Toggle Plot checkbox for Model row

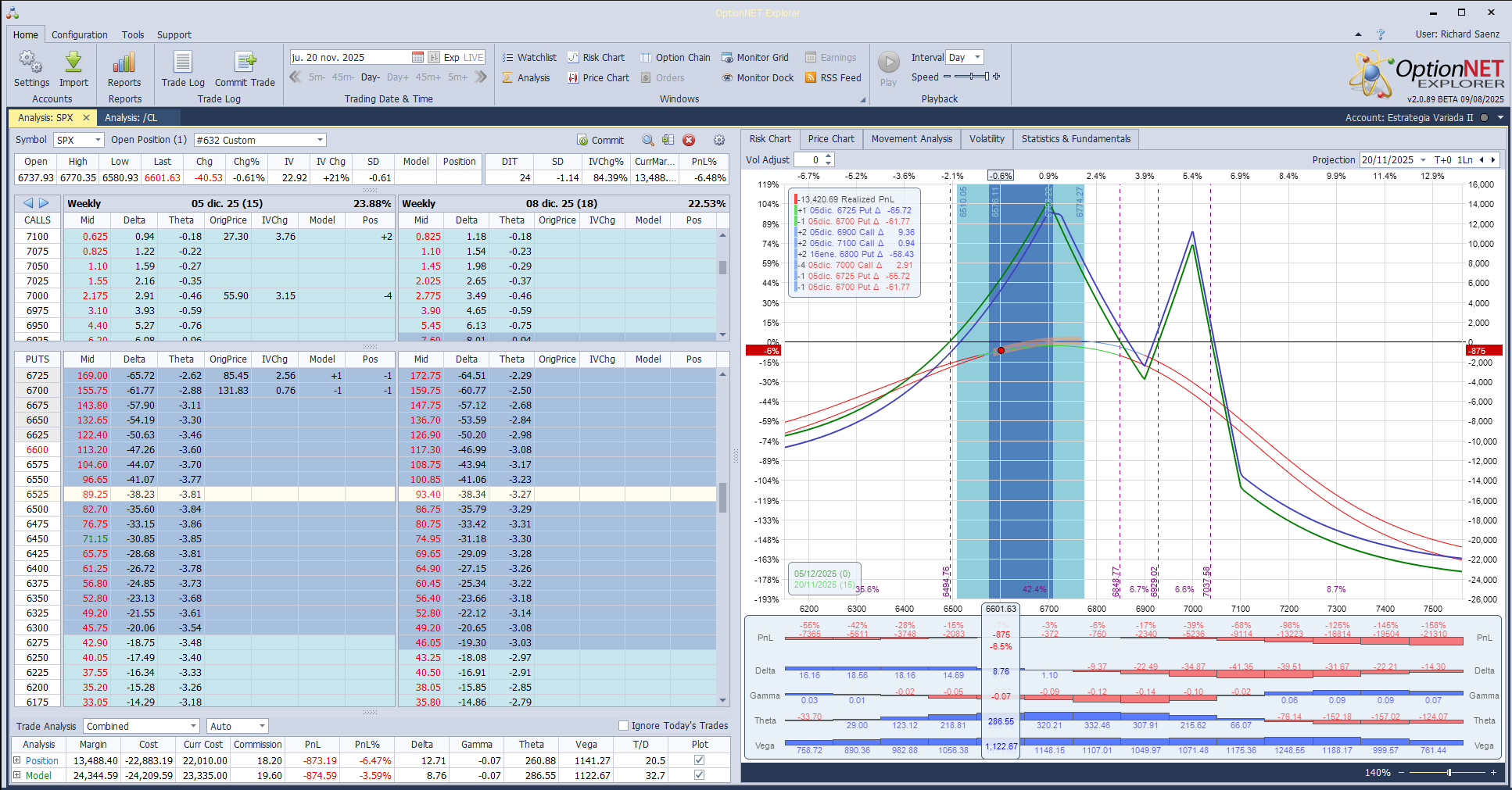700,775
